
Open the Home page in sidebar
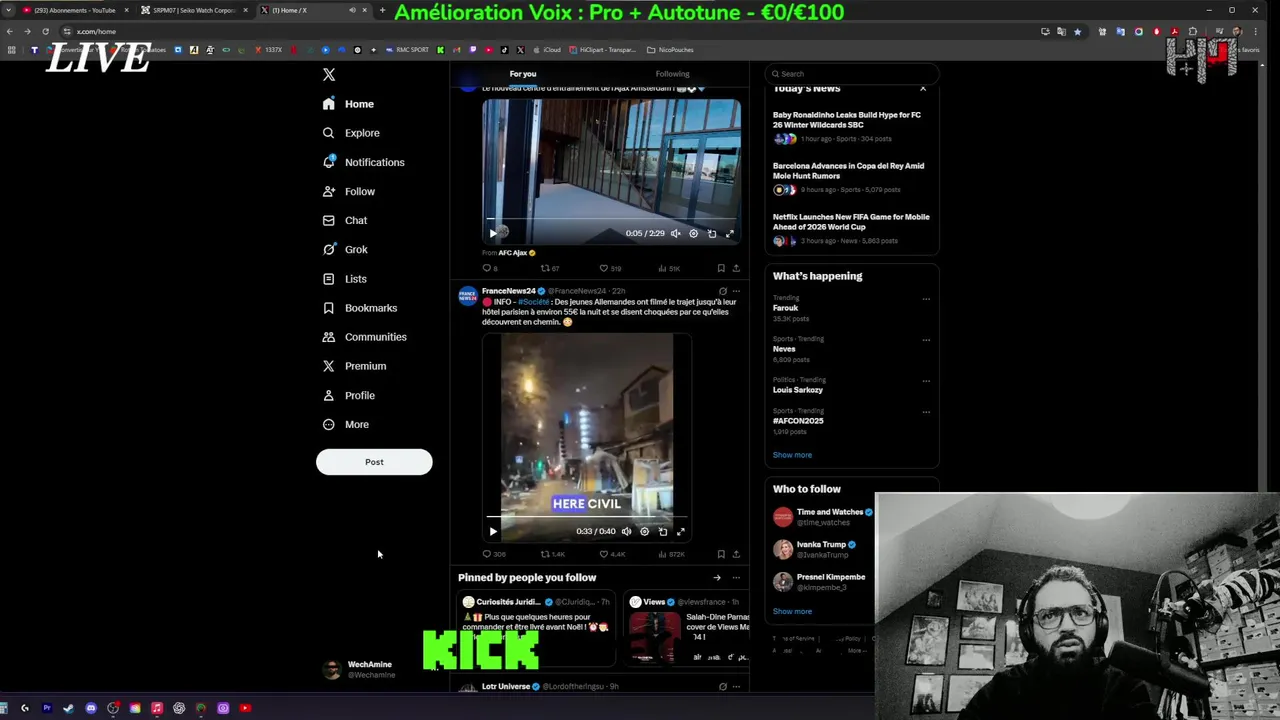pyautogui.click(x=348, y=104)
